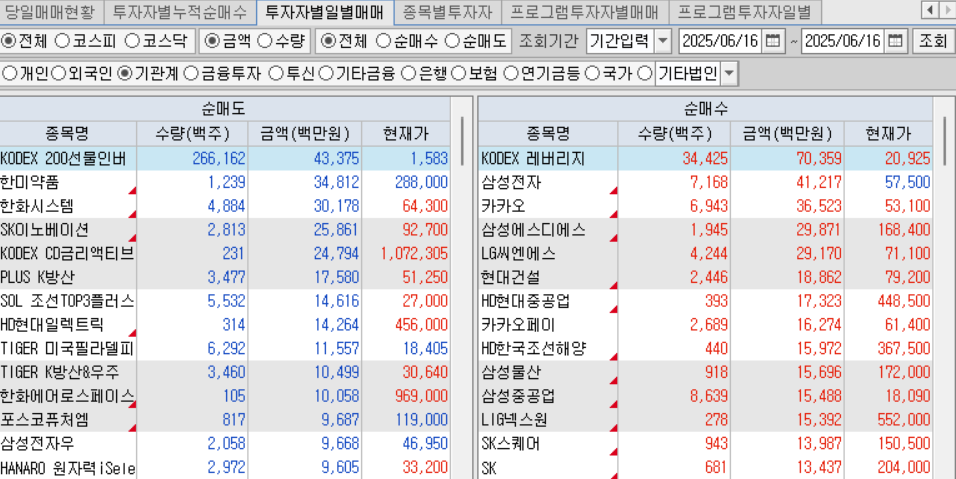Select 카카오페이 row
The width and height of the screenshot is (956, 479).
pyautogui.click(x=705, y=325)
